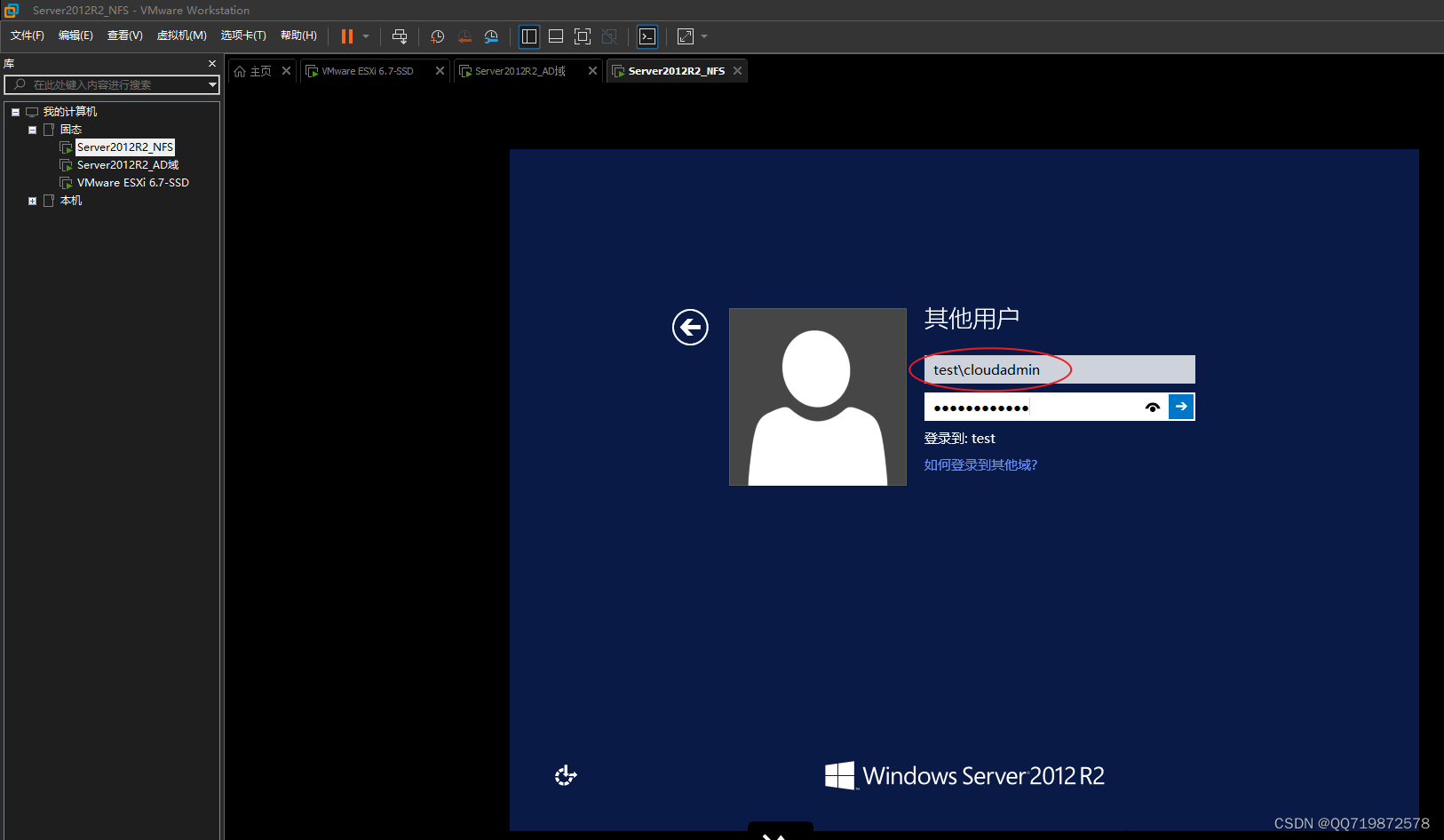
Task: Send Ctrl+Alt+Del to the virtual machine
Action: coord(400,36)
